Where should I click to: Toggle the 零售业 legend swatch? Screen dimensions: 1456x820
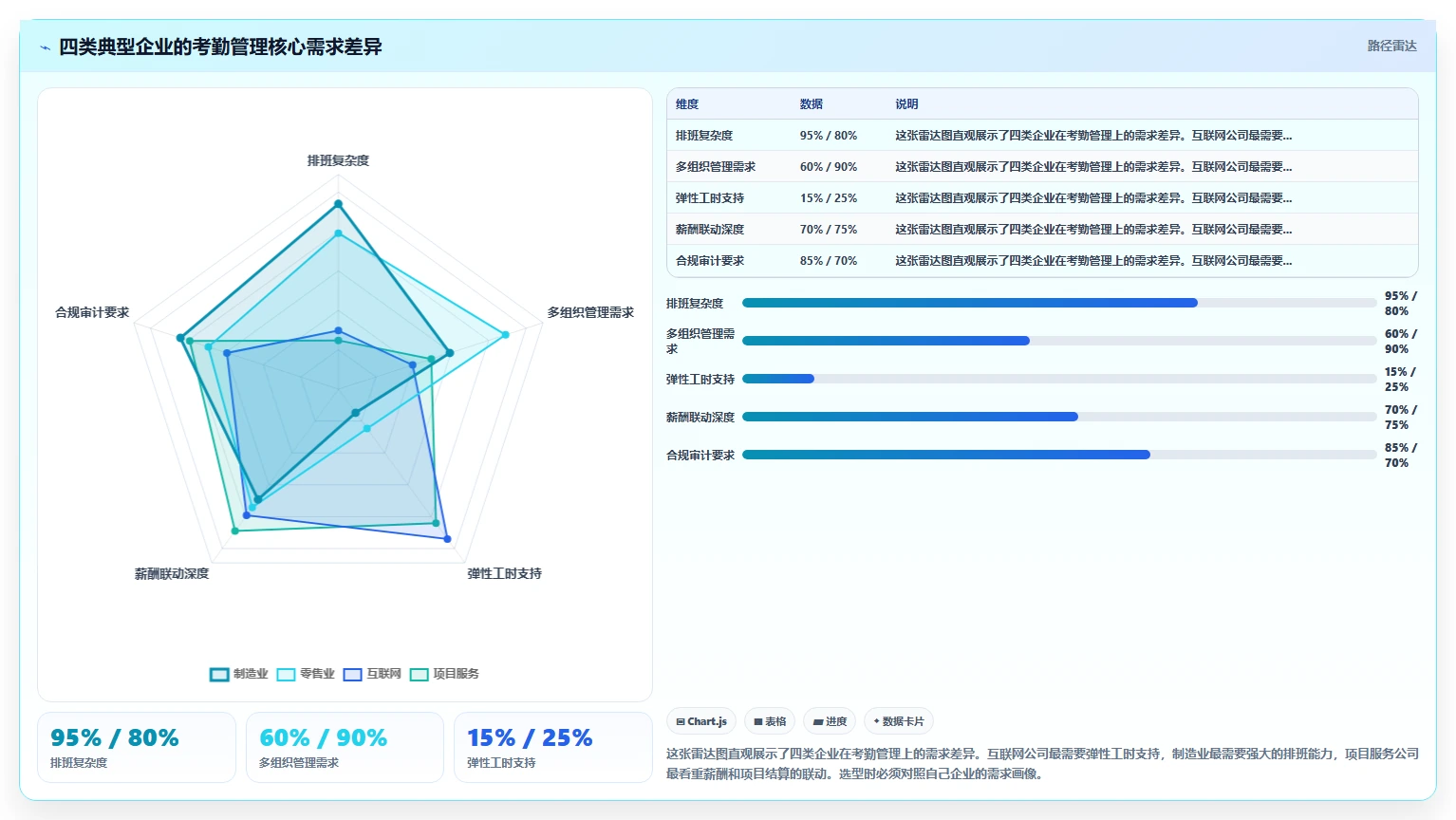[286, 674]
